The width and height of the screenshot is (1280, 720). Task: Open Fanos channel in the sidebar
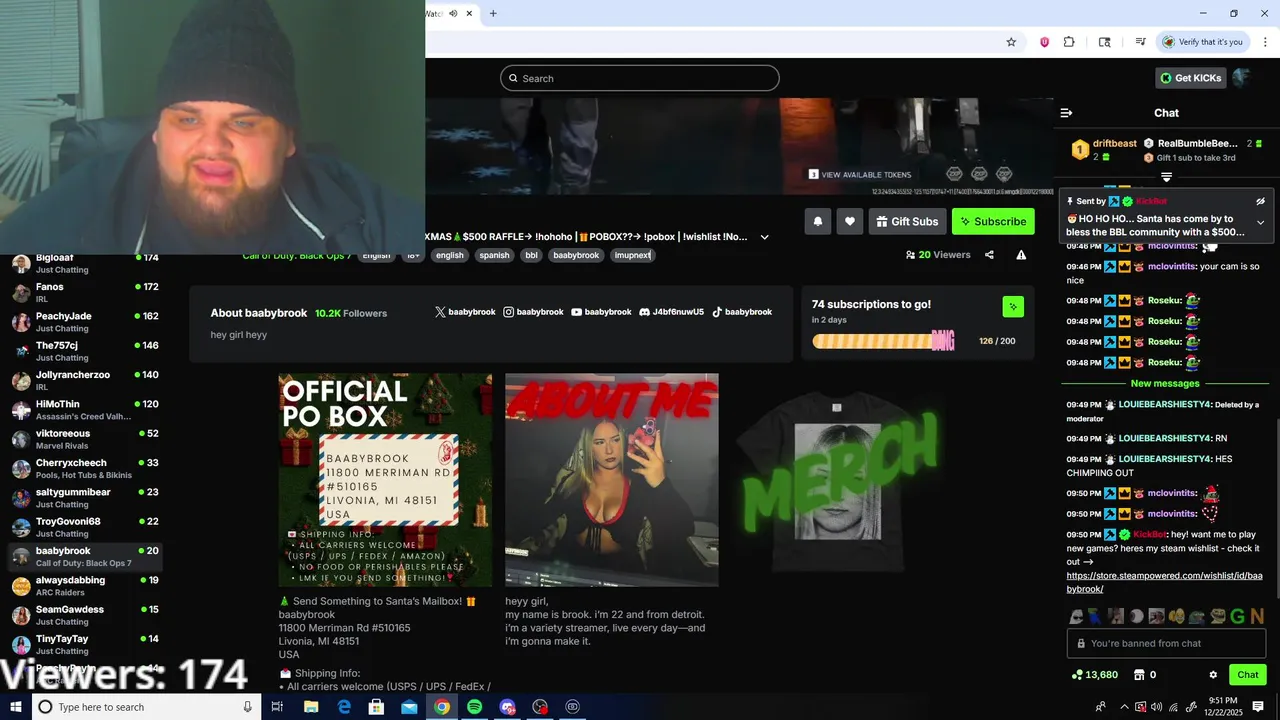coord(85,292)
